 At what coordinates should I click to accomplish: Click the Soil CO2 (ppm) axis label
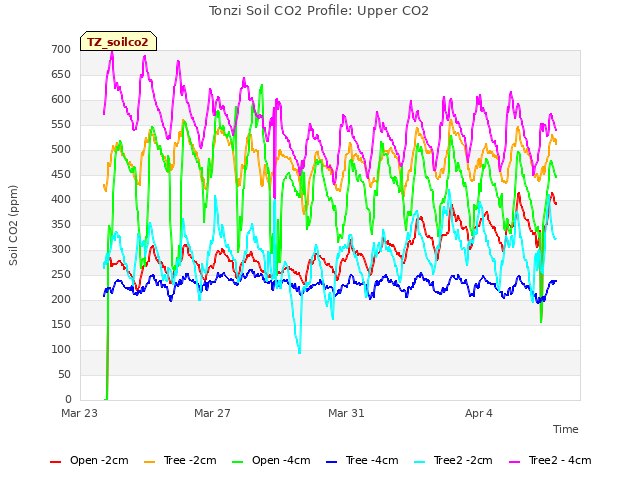point(13,225)
